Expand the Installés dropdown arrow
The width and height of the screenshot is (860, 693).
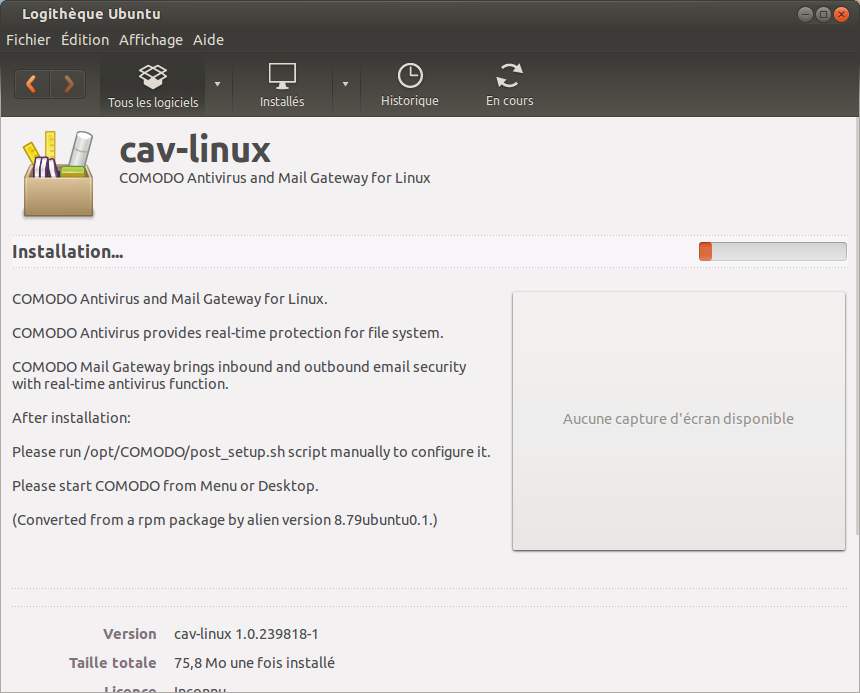coord(346,84)
